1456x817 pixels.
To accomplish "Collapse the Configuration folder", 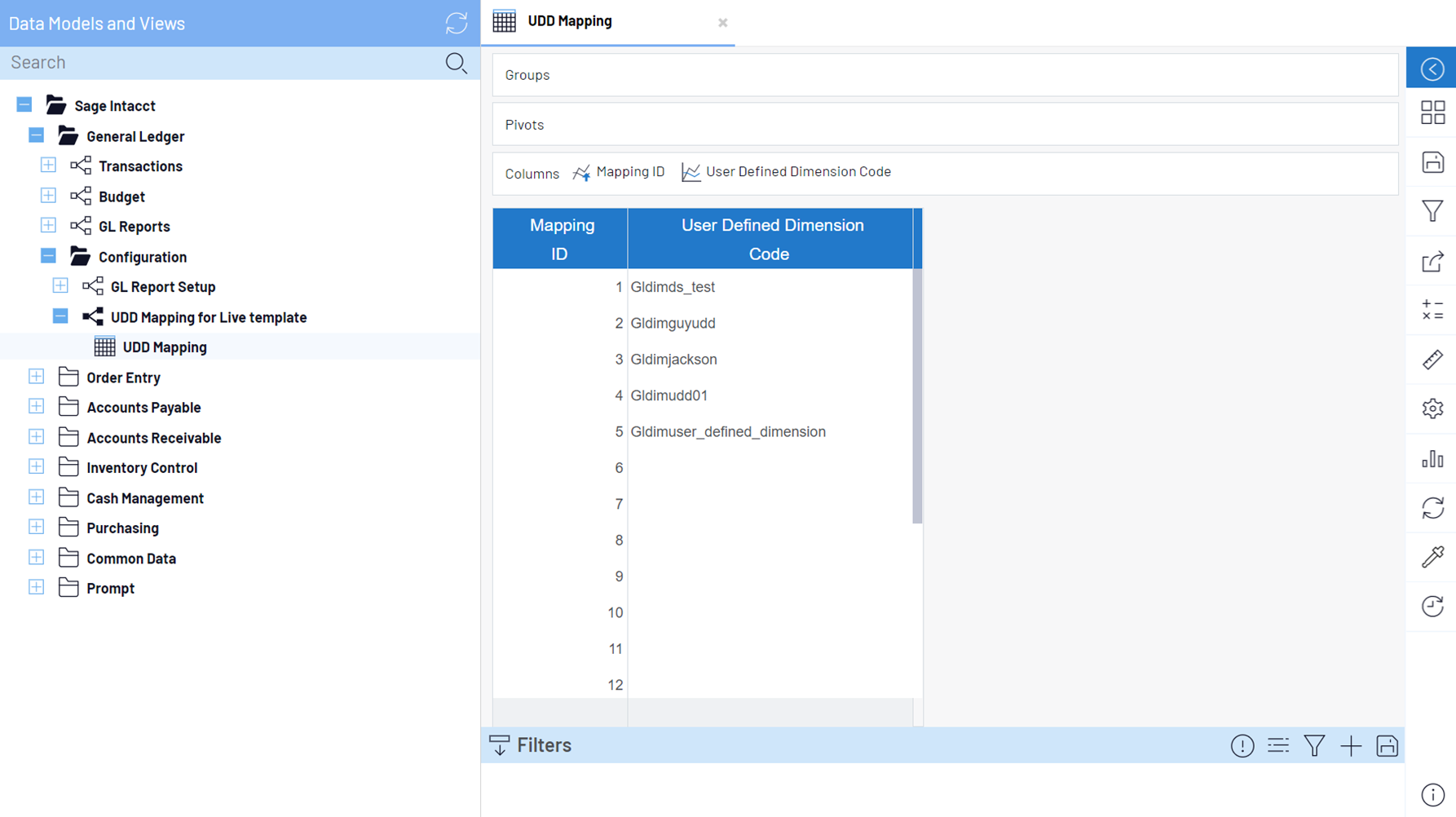I will 48,256.
